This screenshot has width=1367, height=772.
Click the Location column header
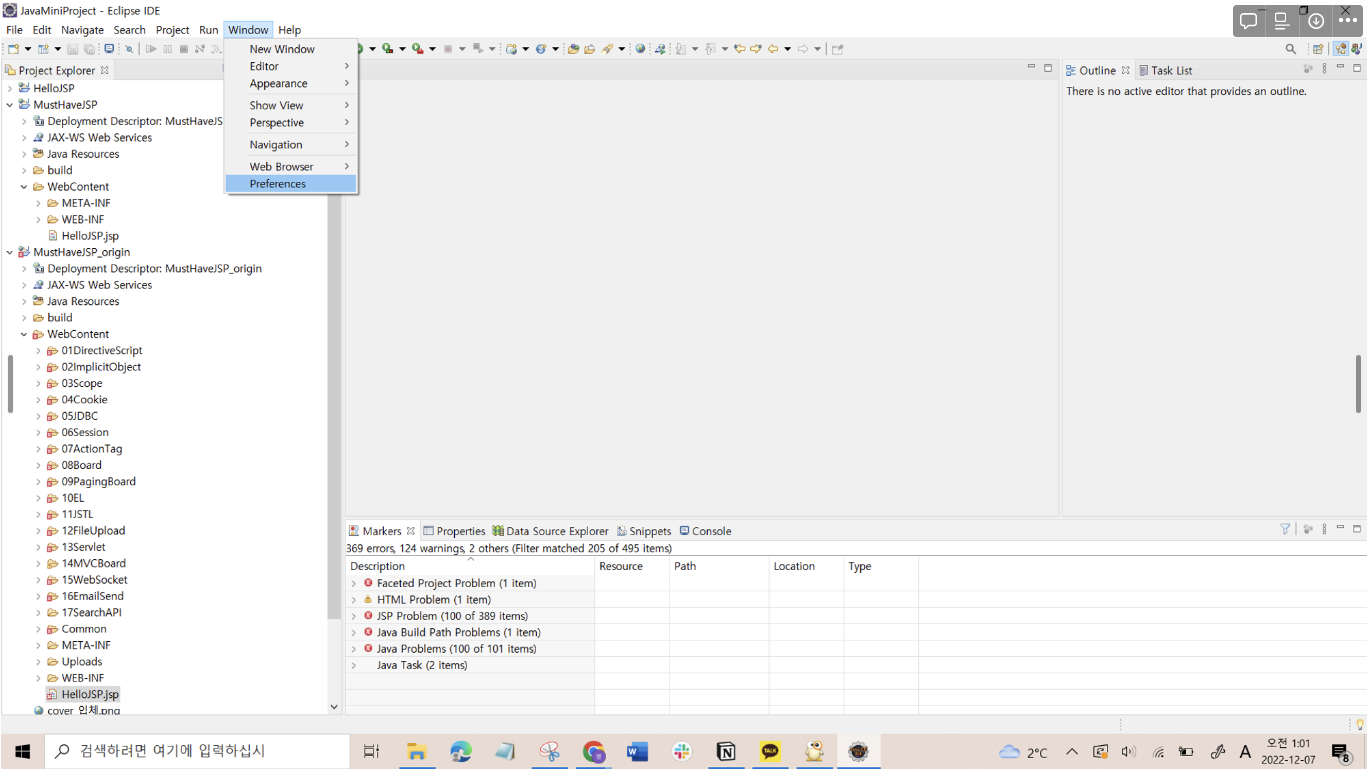[x=805, y=566]
